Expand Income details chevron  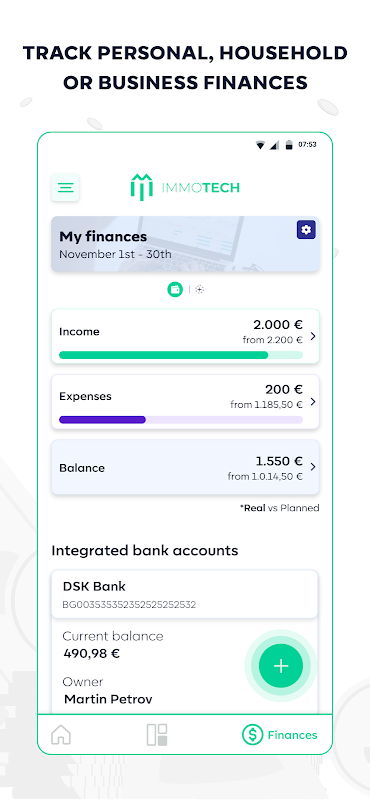click(x=313, y=336)
